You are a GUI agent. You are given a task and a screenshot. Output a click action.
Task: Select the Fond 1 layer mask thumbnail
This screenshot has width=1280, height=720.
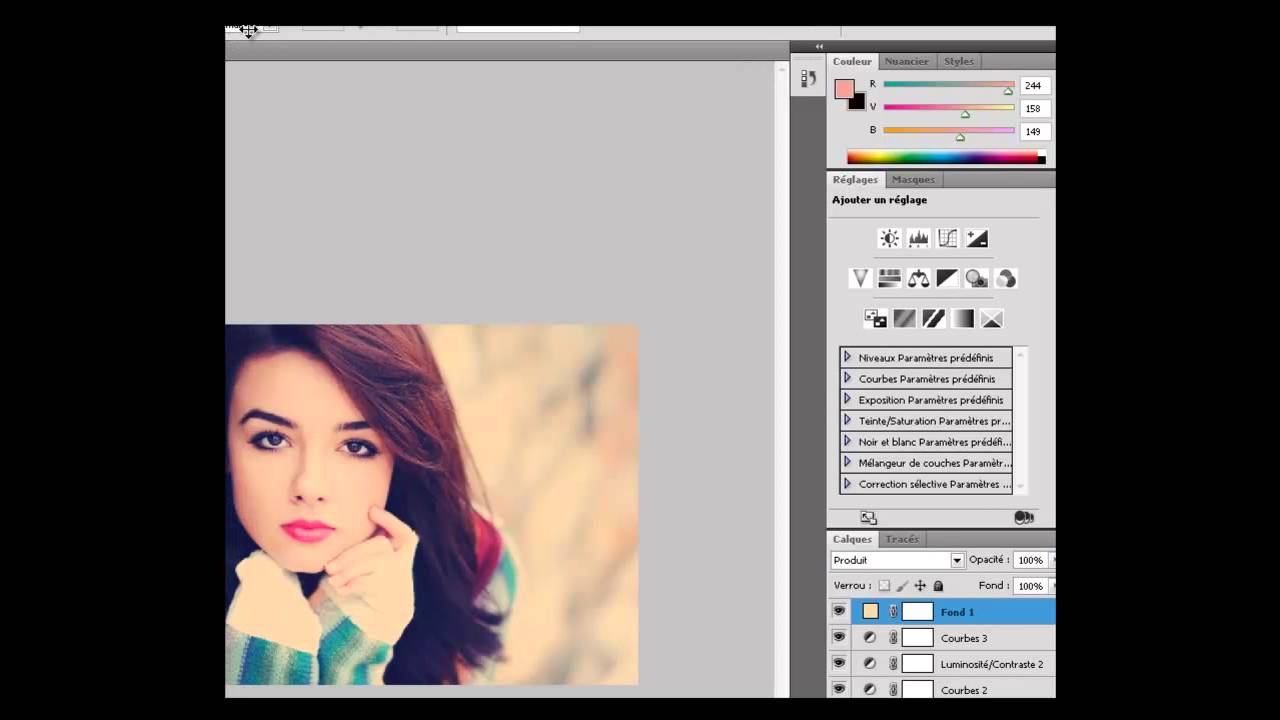tap(917, 611)
